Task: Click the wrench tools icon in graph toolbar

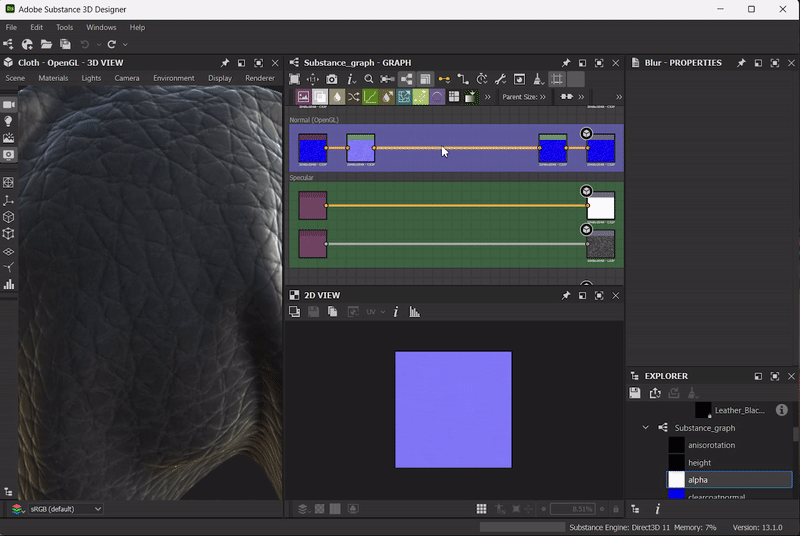Action: pos(500,79)
